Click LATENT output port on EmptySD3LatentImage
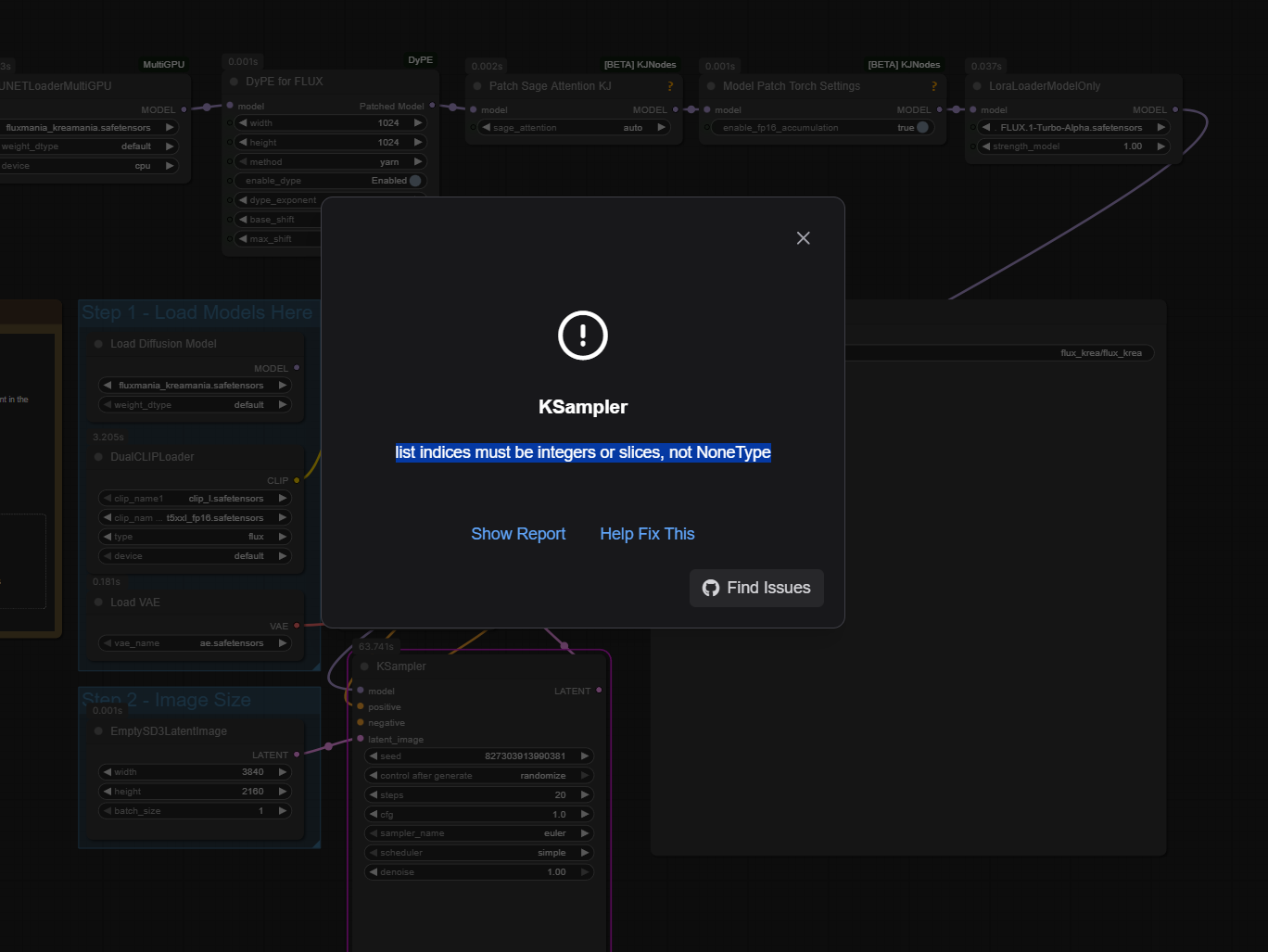Viewport: 1268px width, 952px height. tap(297, 755)
